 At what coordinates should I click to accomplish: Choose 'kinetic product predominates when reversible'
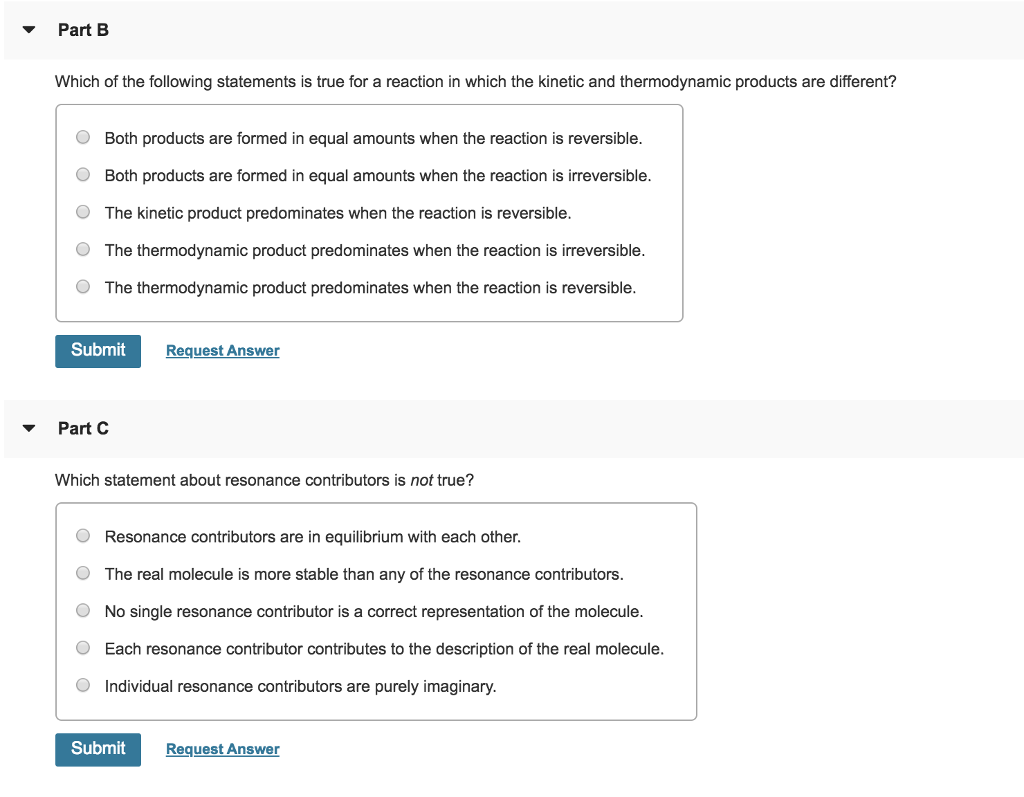(x=83, y=212)
